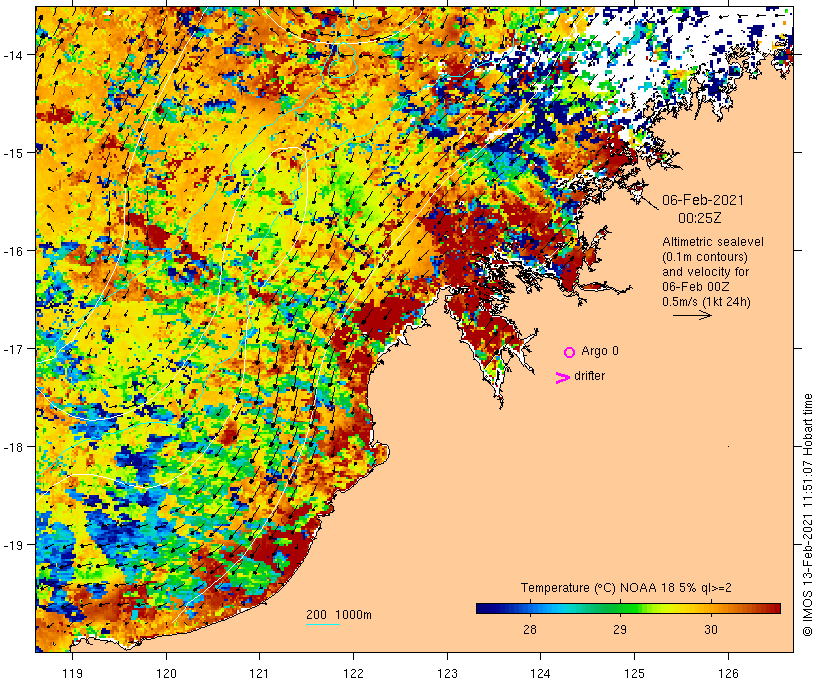Click the latitude label '-16'
This screenshot has height=680, width=820.
point(13,251)
